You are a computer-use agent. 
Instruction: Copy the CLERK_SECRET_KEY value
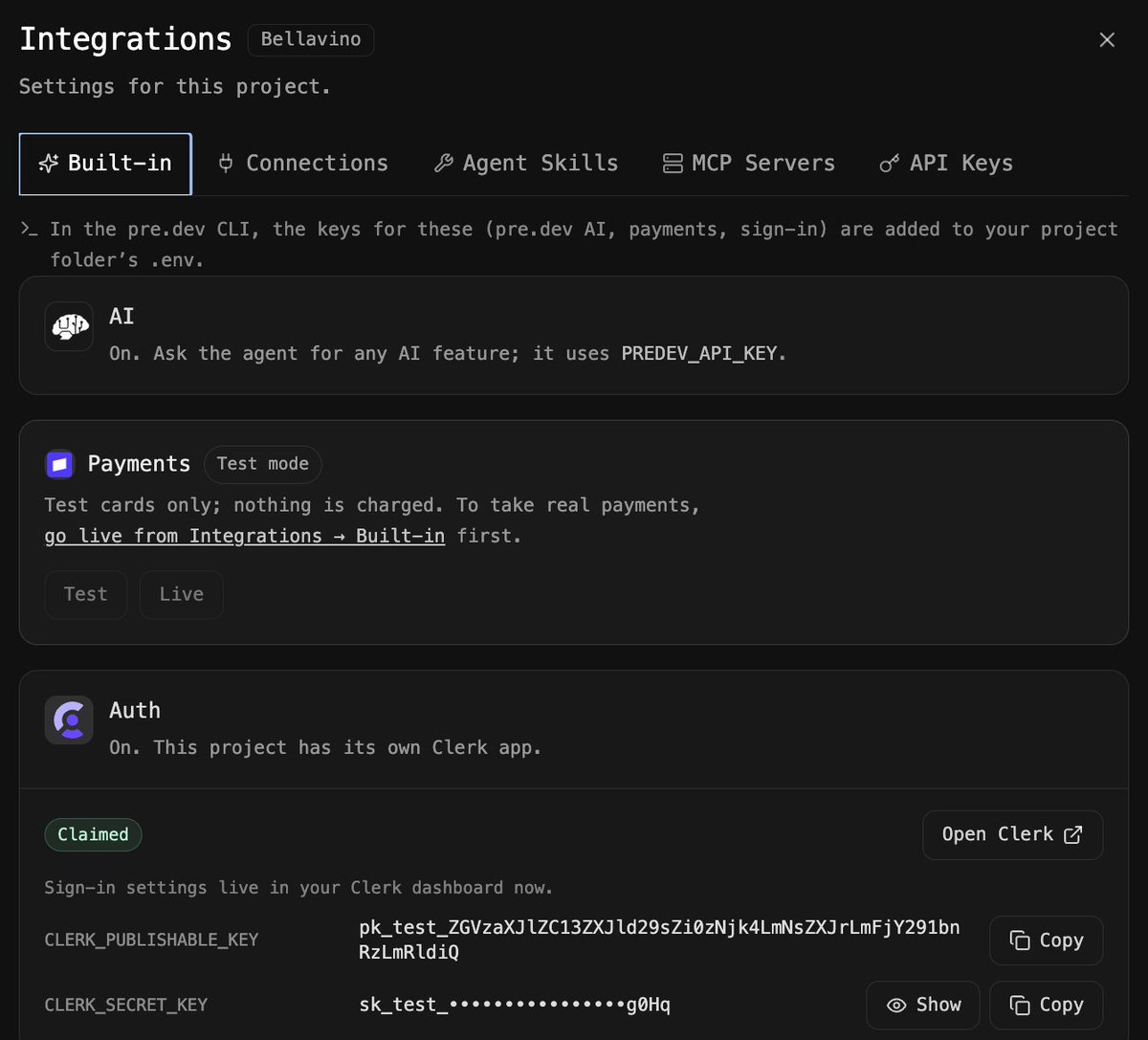click(x=1047, y=1005)
